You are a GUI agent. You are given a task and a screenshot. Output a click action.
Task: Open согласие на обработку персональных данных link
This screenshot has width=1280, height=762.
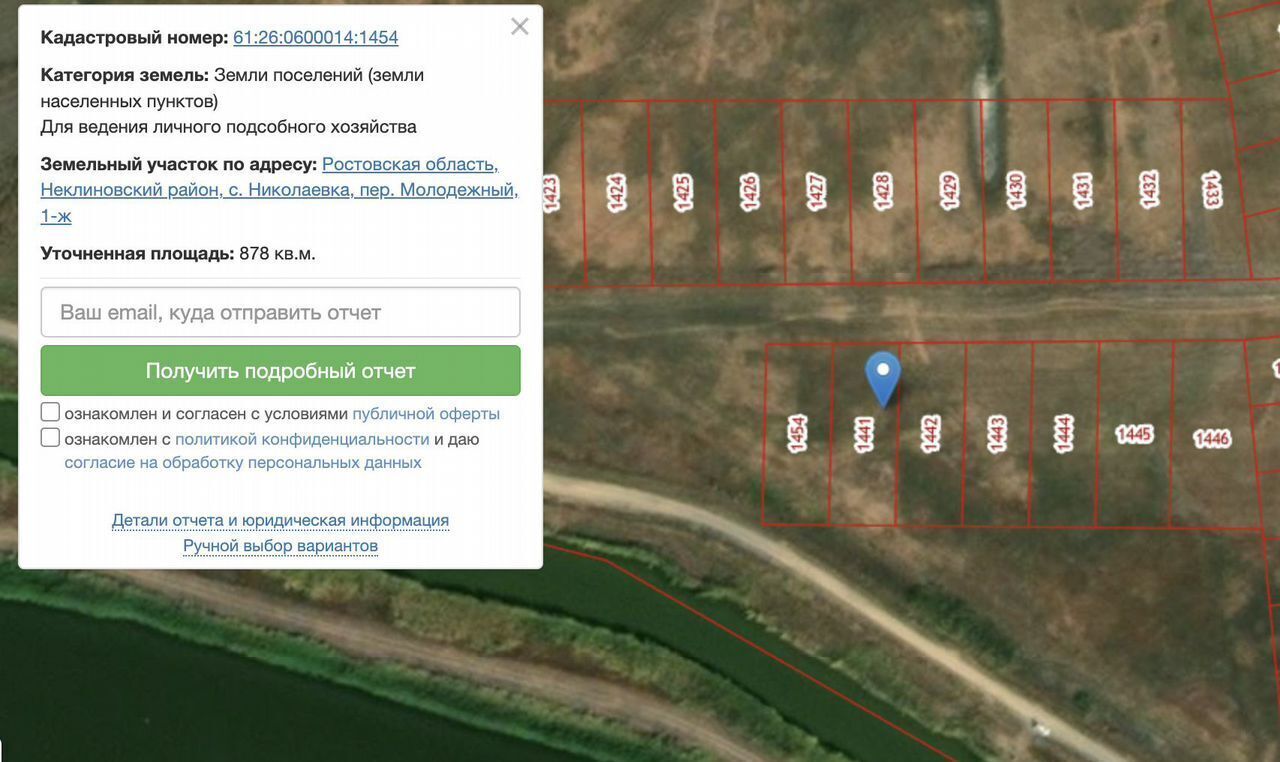point(243,463)
